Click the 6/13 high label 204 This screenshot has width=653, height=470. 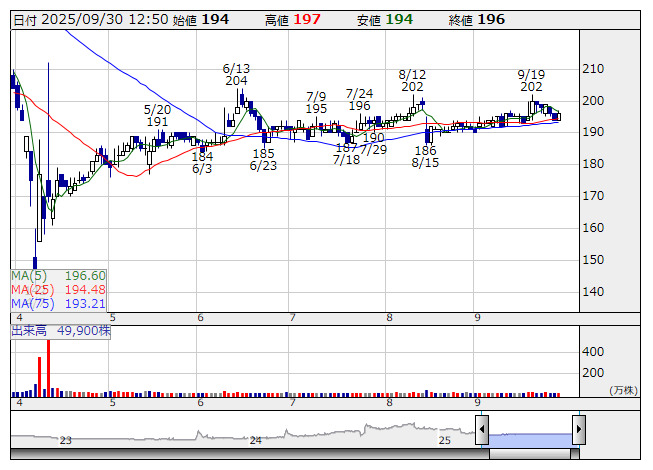coord(236,80)
